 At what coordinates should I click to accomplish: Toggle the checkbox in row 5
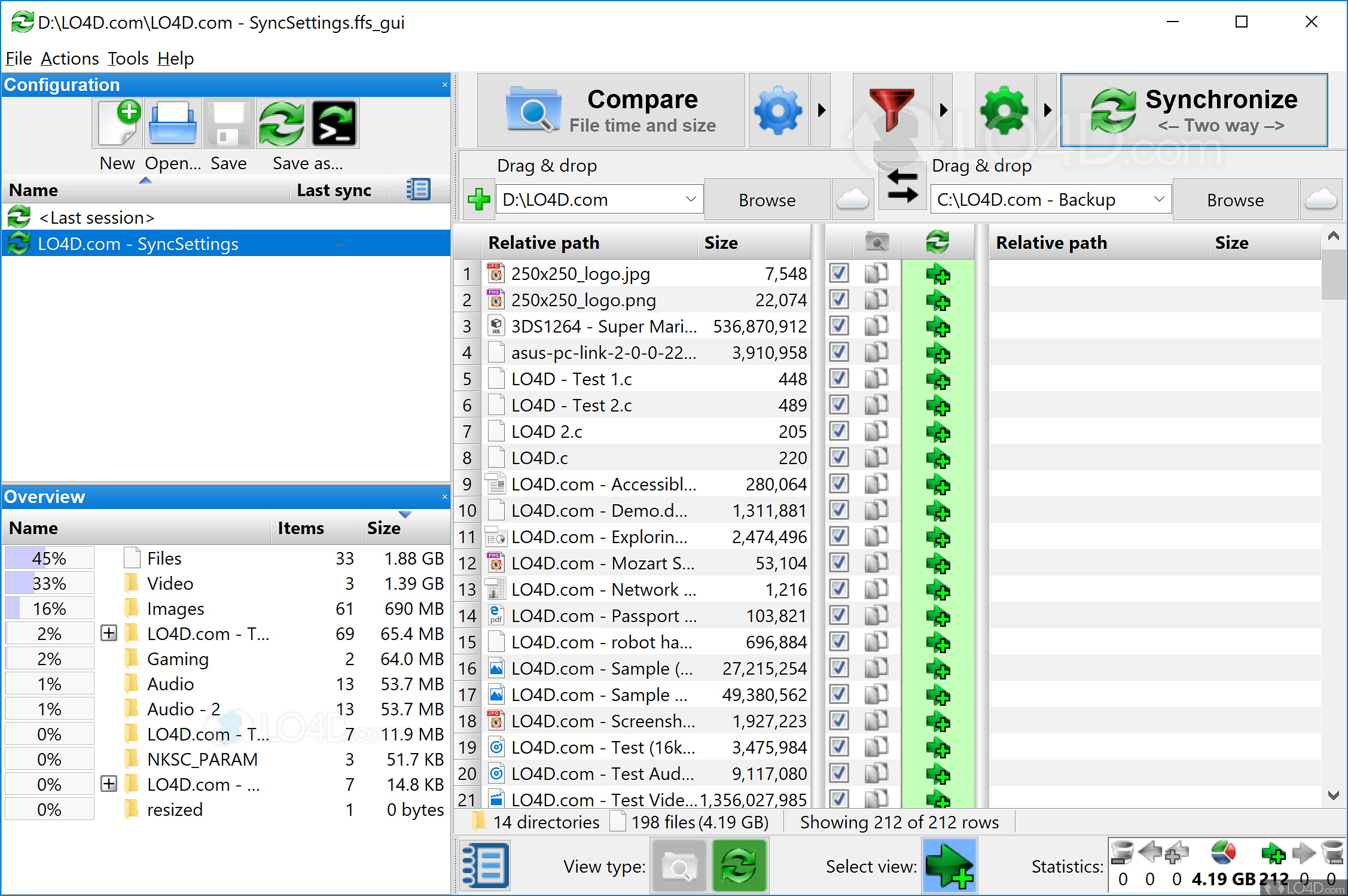click(x=839, y=379)
